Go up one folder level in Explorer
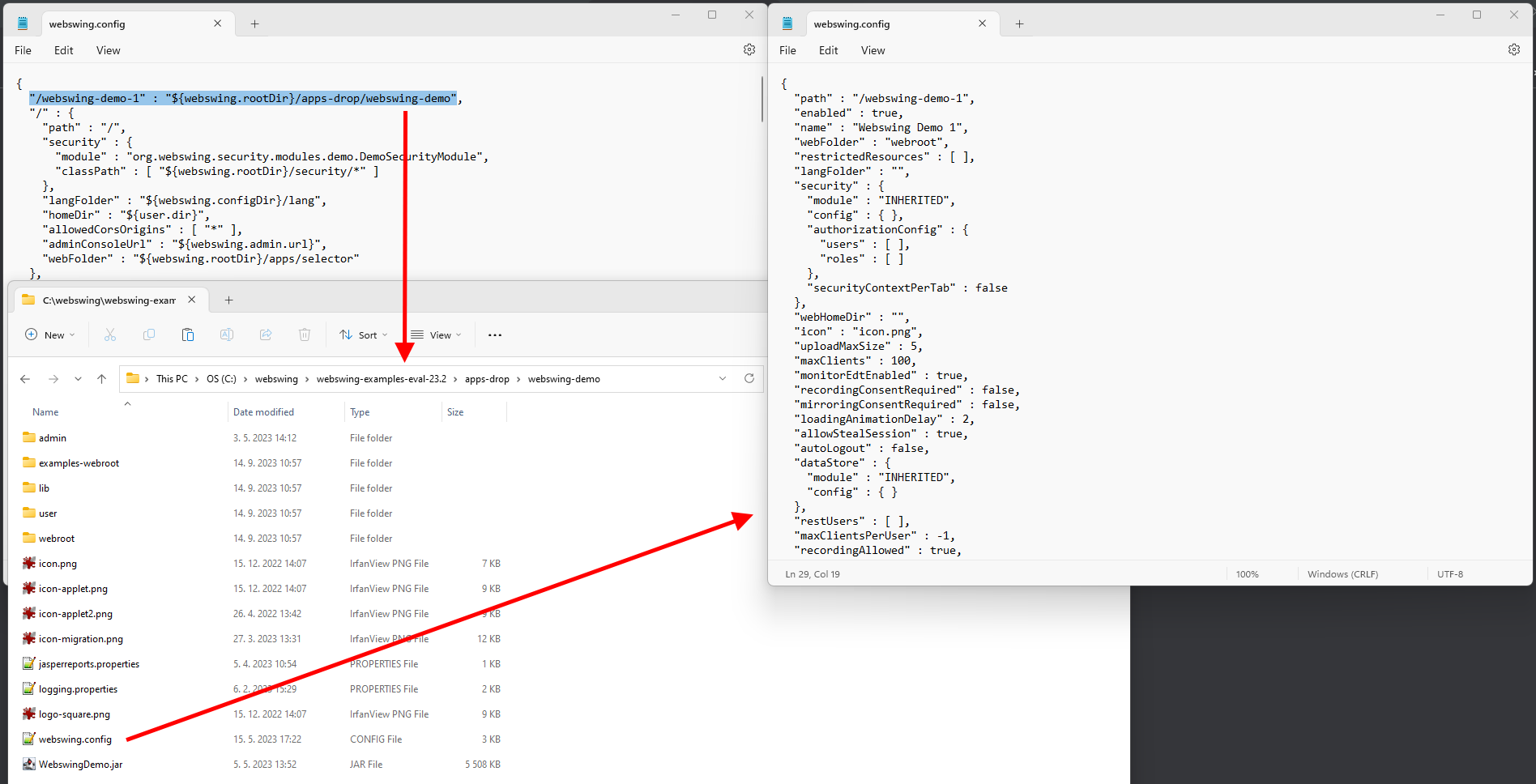This screenshot has height=784, width=1536. [x=101, y=378]
